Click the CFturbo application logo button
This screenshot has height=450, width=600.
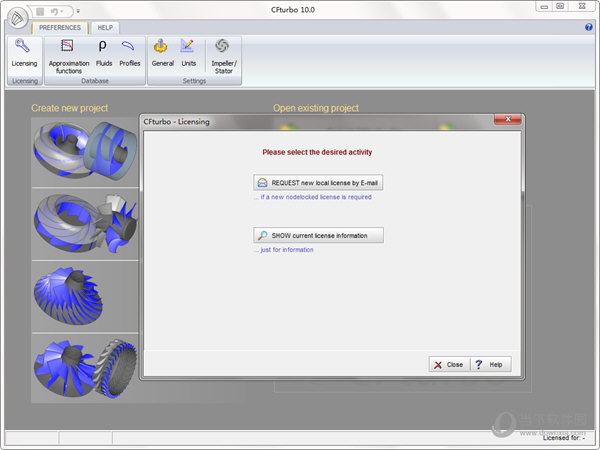17,18
